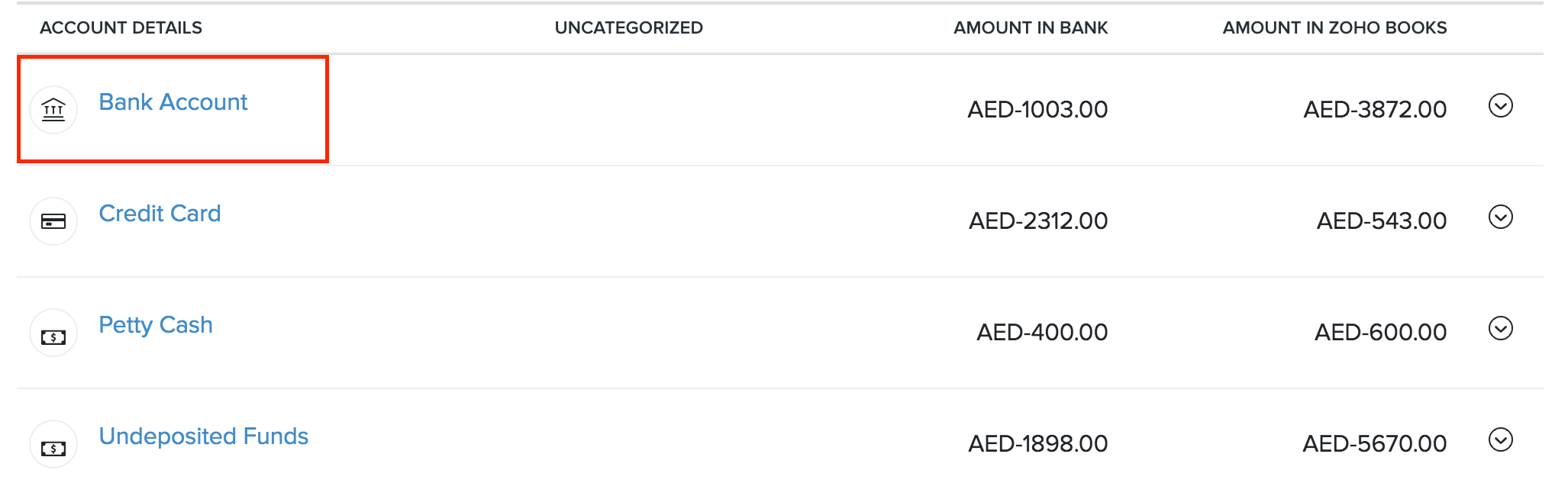Click the money icon for Undeposited Funds
The image size is (1568, 499).
pos(52,443)
